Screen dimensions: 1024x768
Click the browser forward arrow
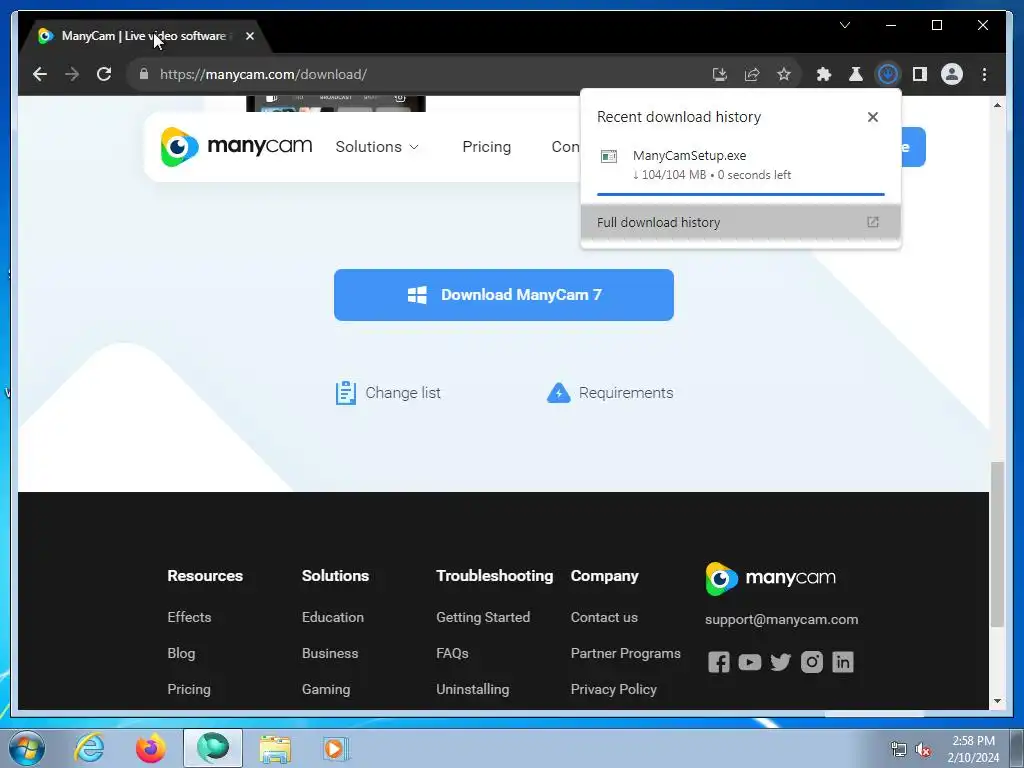tap(72, 74)
